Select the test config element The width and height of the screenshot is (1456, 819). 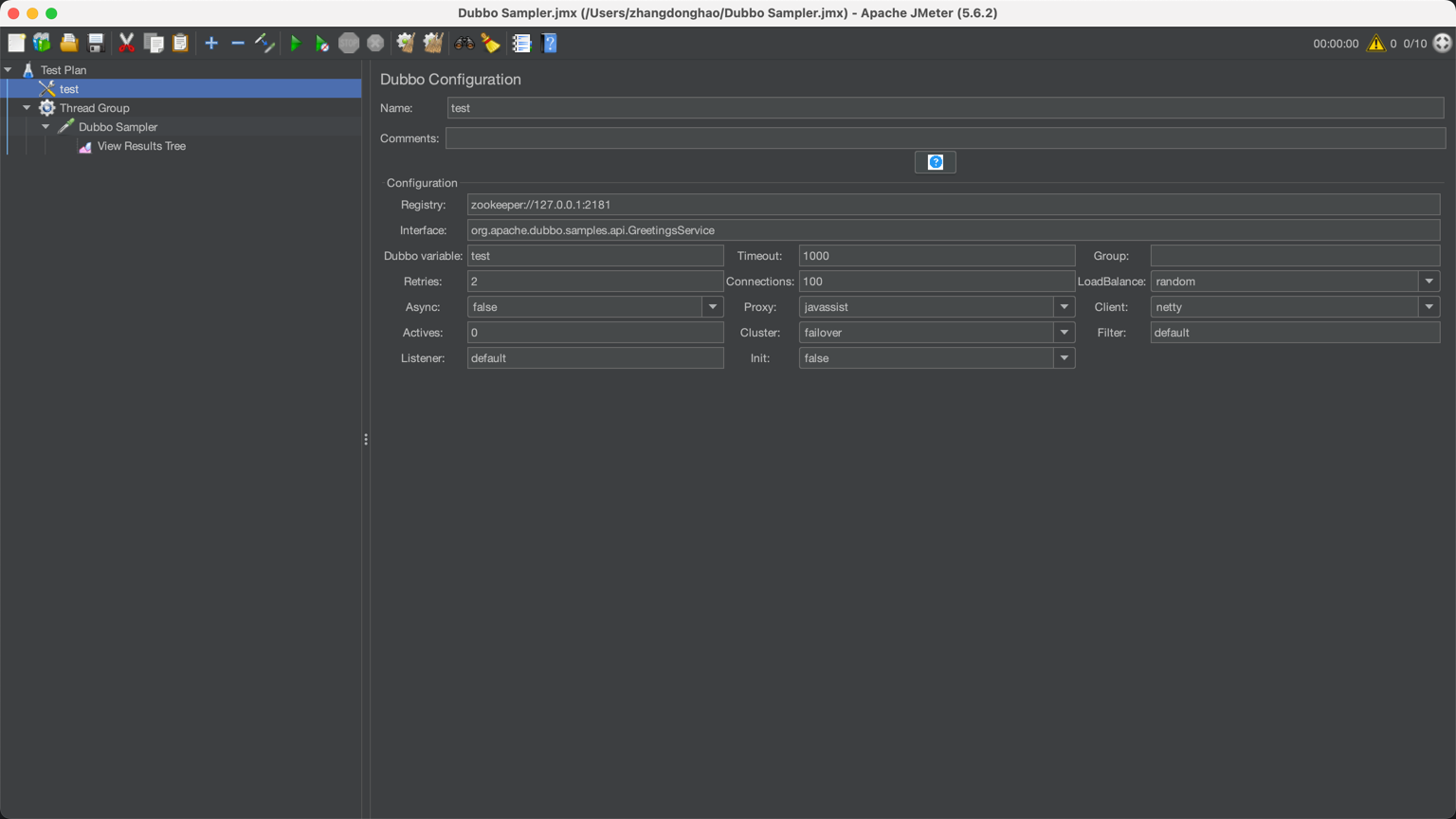pos(69,89)
